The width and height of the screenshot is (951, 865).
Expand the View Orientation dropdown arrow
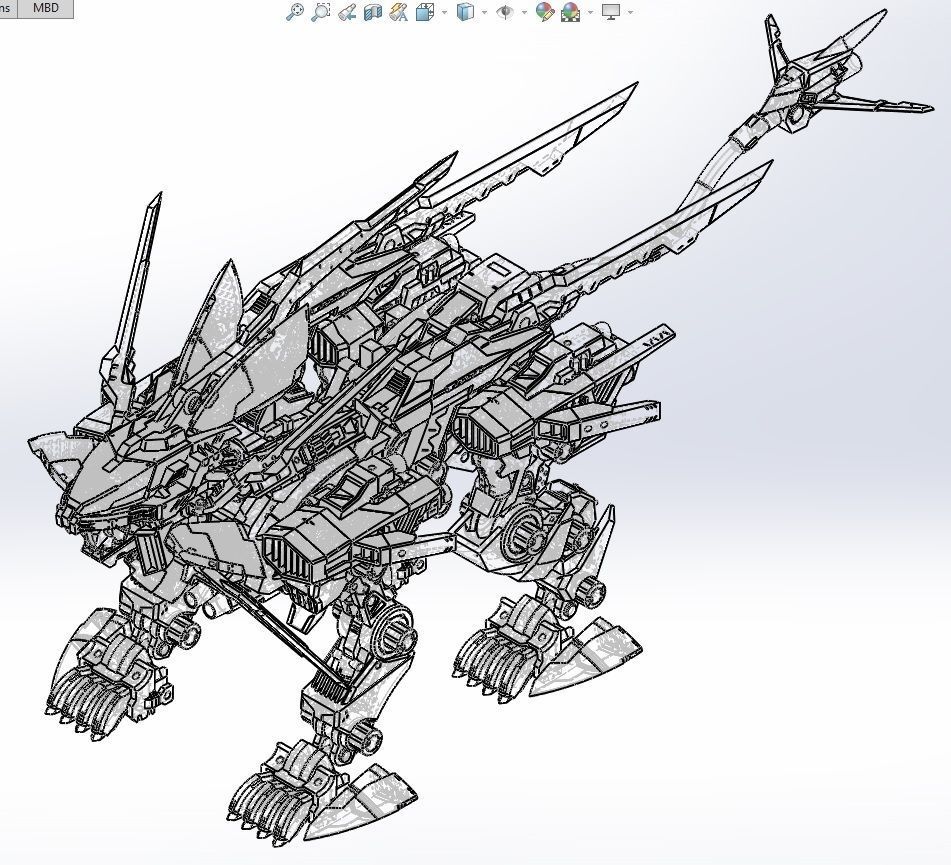point(445,12)
